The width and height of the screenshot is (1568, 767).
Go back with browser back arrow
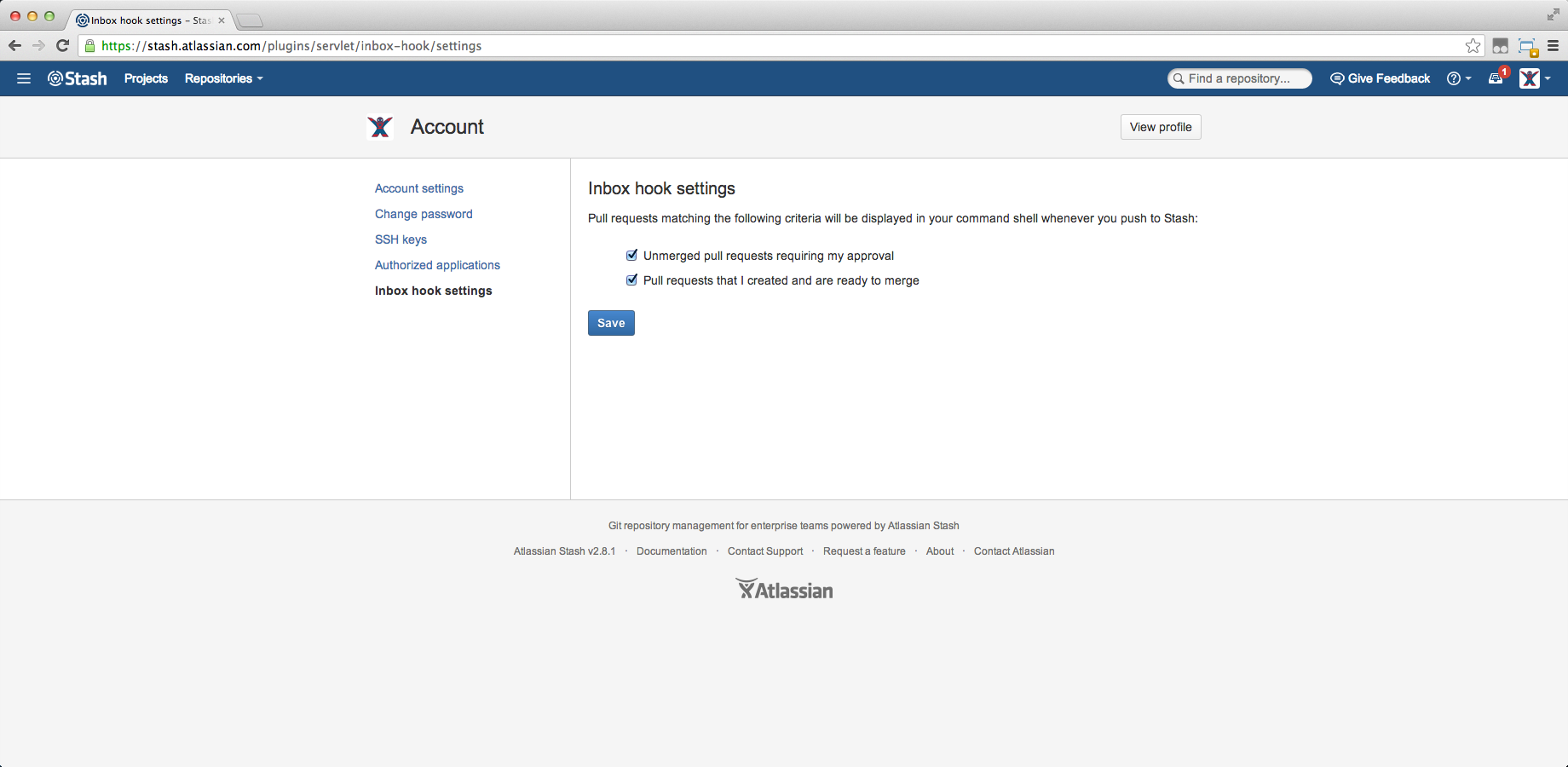click(14, 46)
